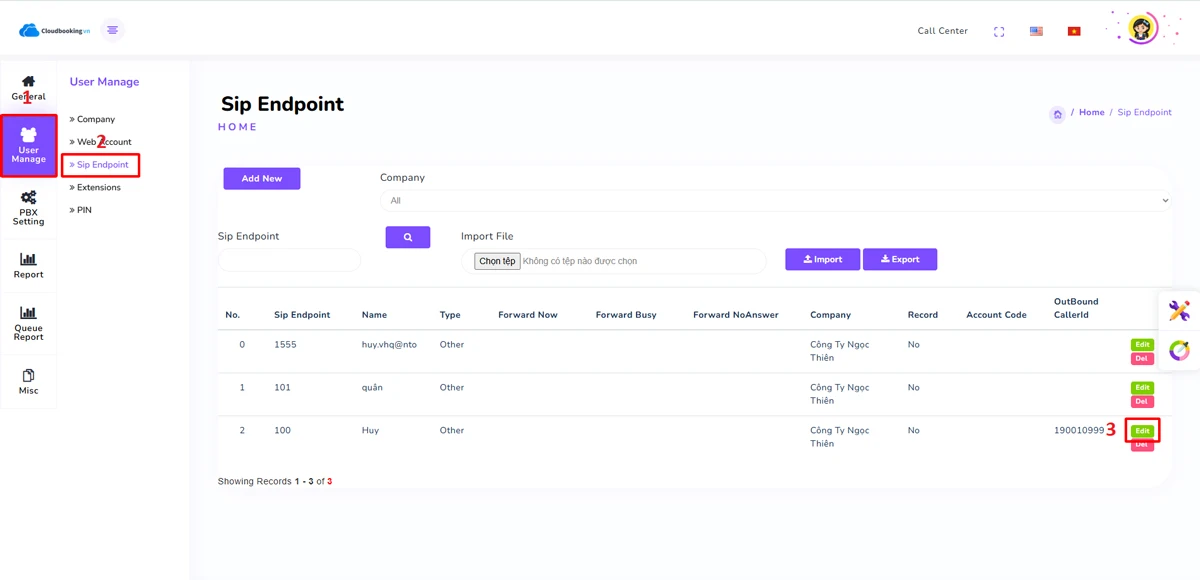The image size is (1200, 580).
Task: Open the PIN submenu item
Action: click(84, 210)
